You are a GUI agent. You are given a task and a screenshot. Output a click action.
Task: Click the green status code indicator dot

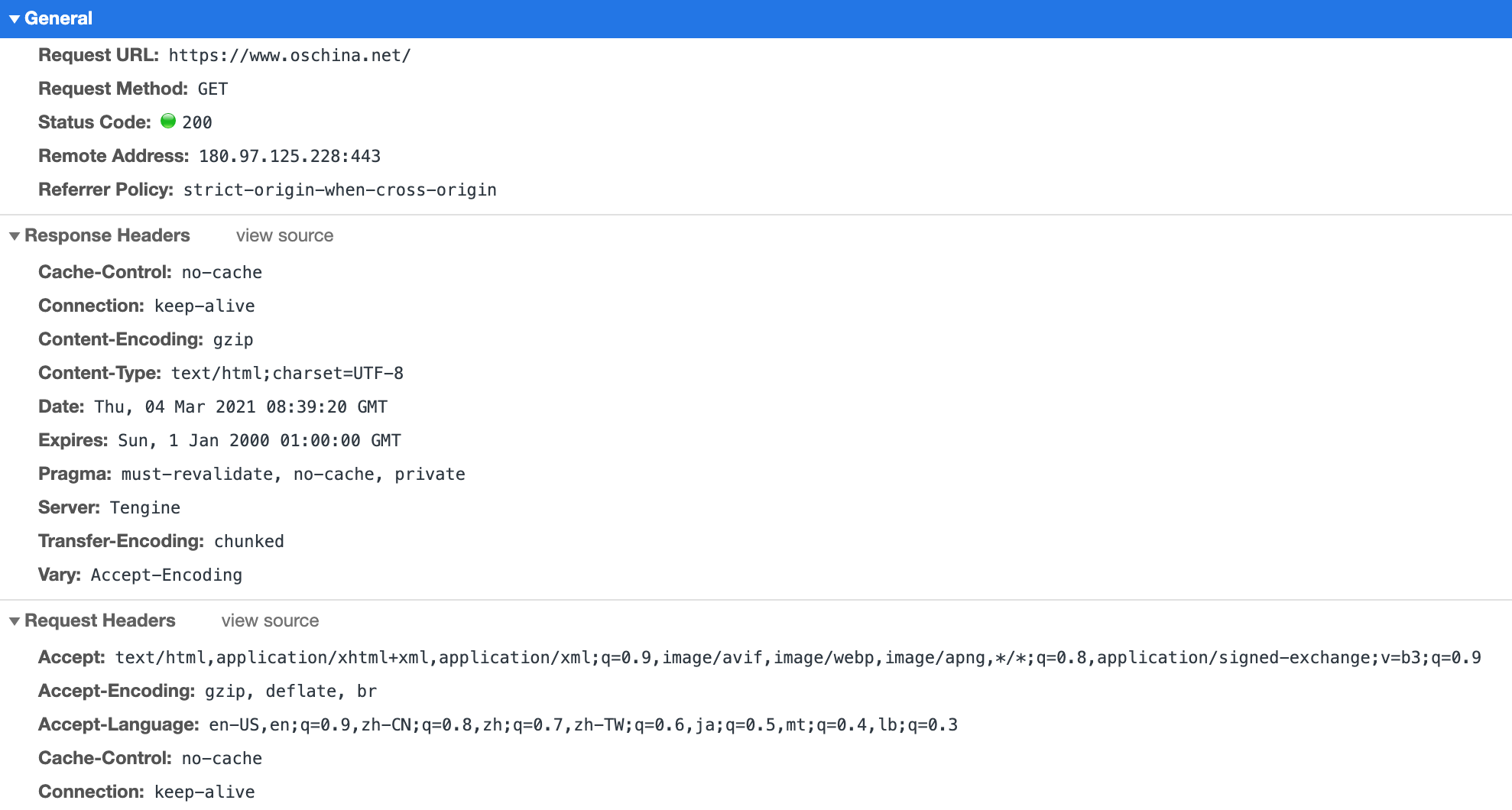(168, 122)
